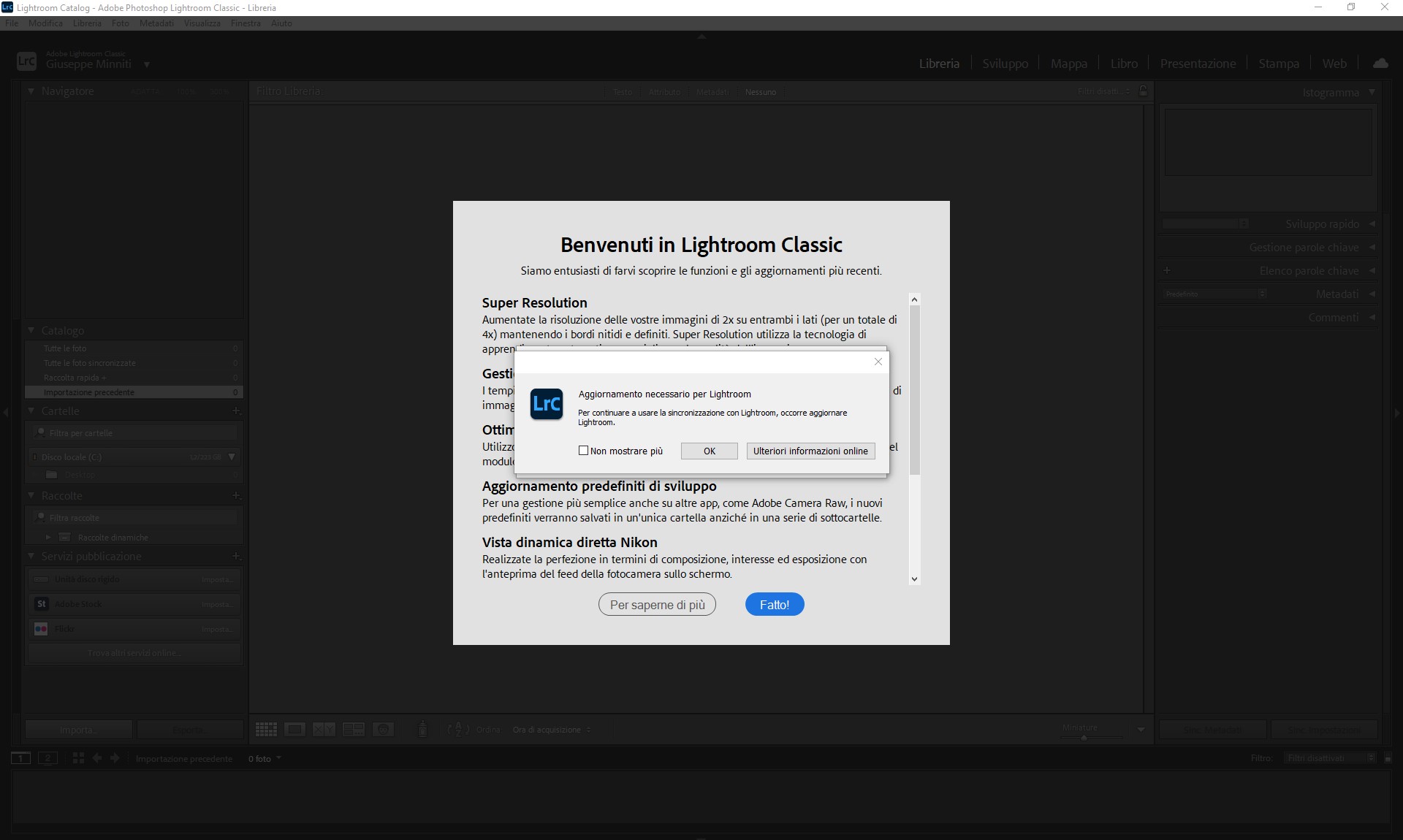Expand Disco locale (C:) volume dropdown
Screen dimensions: 1403x840
click(x=232, y=457)
